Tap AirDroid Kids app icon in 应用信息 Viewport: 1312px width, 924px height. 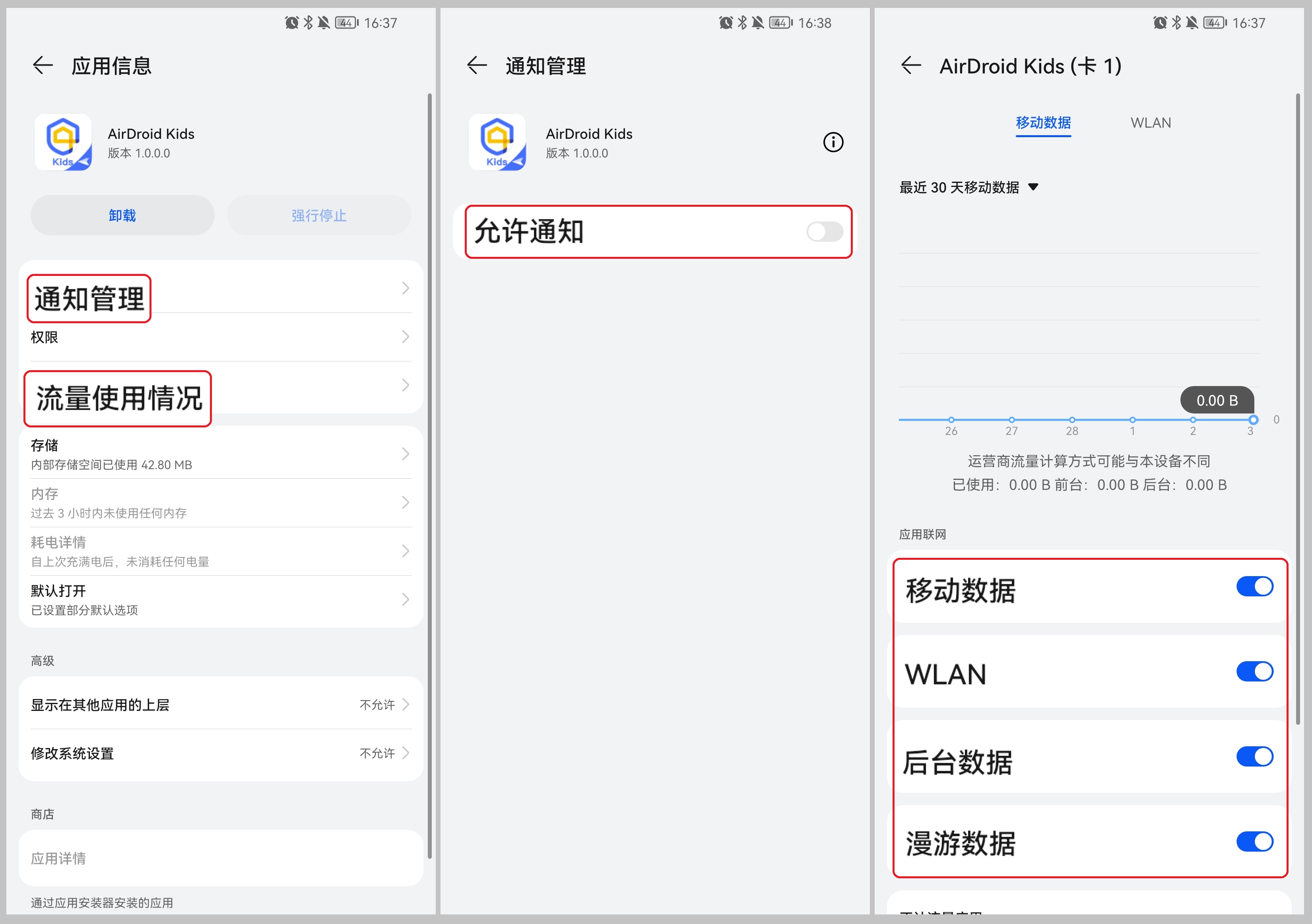point(63,142)
